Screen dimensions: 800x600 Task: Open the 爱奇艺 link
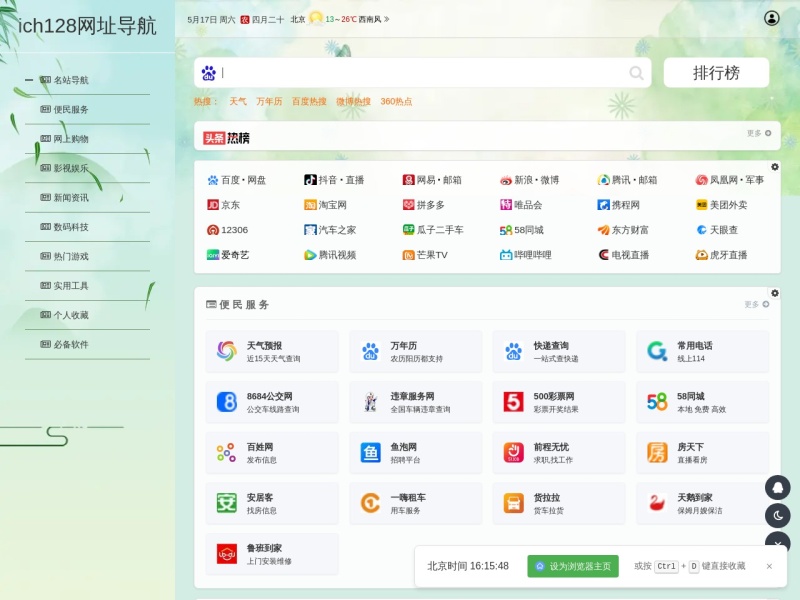pos(228,255)
